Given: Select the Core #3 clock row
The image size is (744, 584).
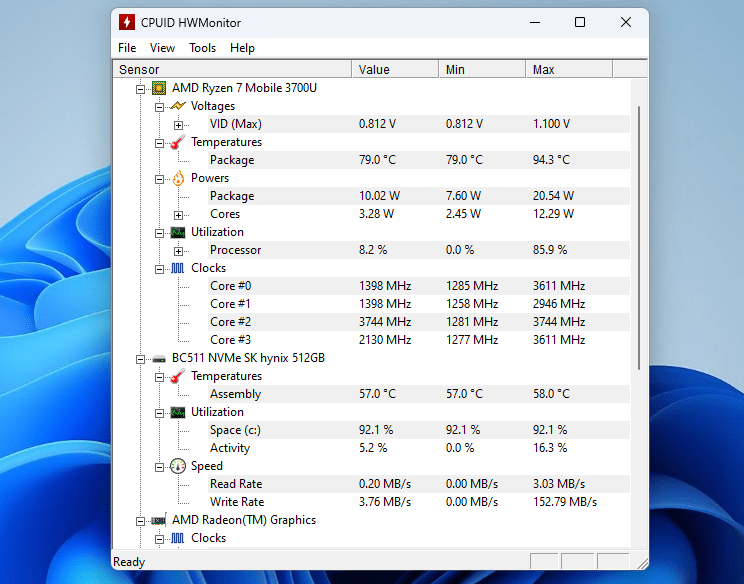Looking at the screenshot, I should point(418,340).
